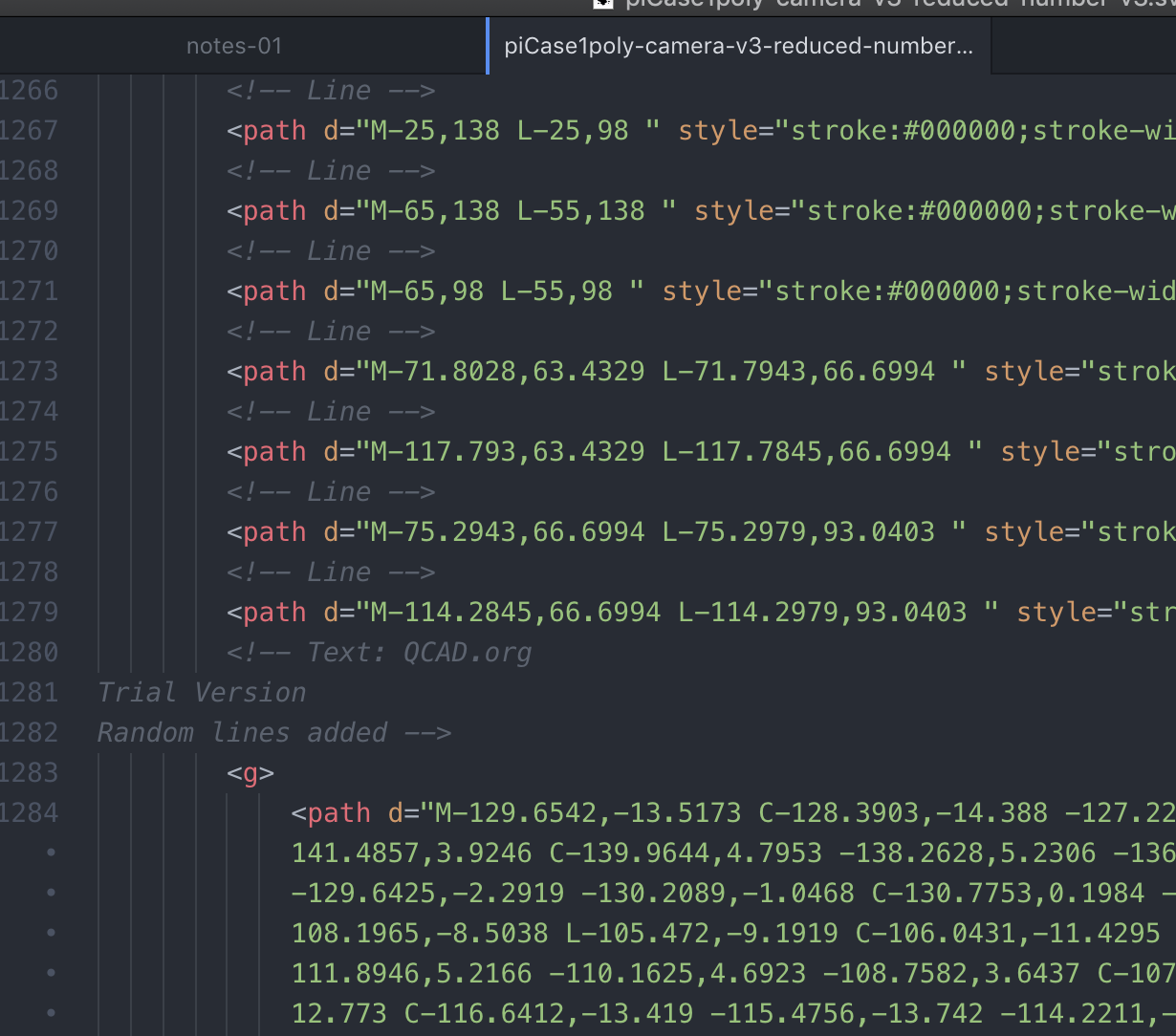
Task: Click the path tag name on line 1279
Action: [274, 613]
